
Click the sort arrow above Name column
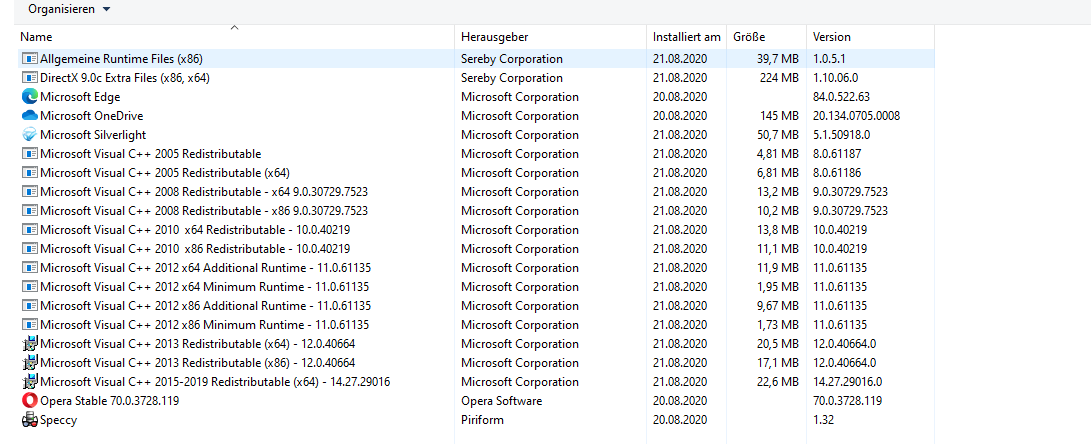pyautogui.click(x=234, y=28)
